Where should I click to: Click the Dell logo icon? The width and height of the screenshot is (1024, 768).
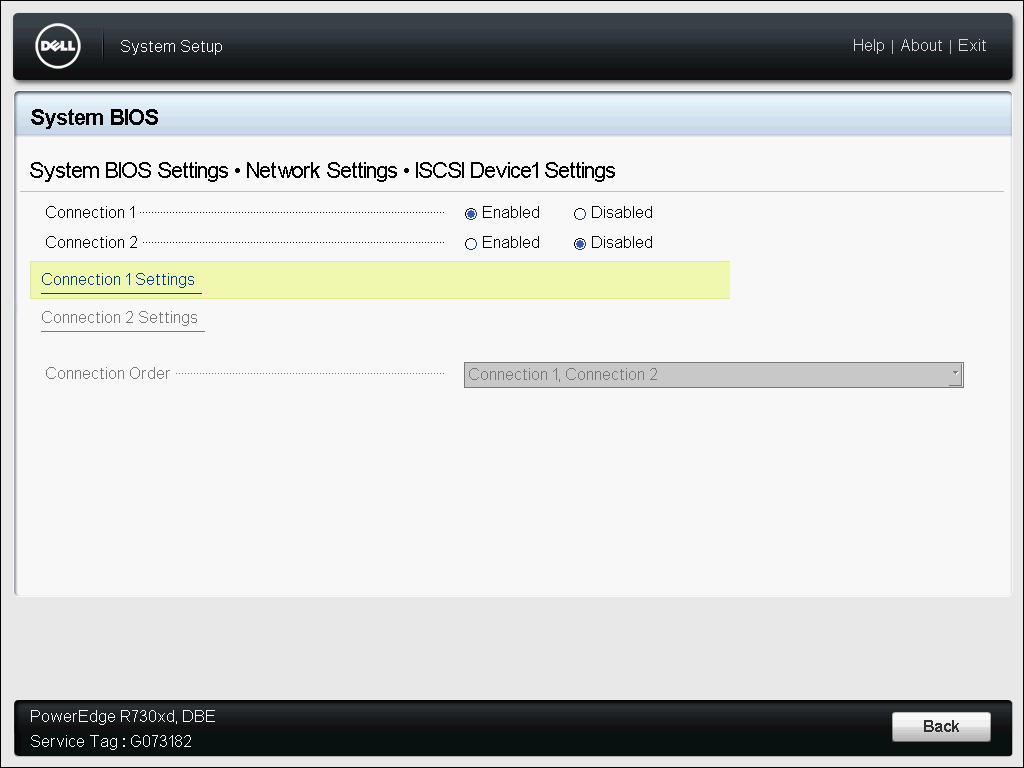(57, 46)
